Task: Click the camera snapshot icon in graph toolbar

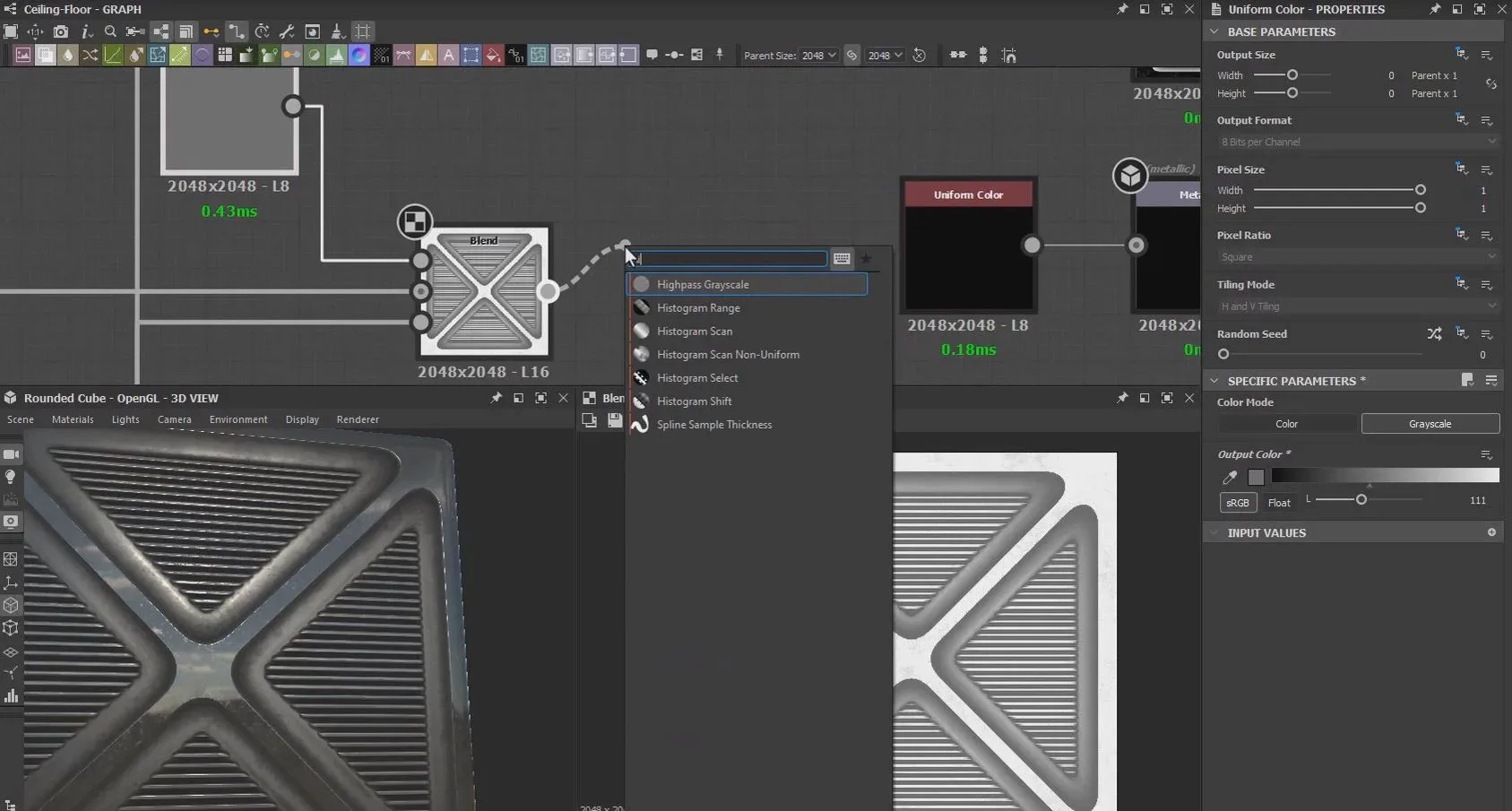Action: [x=60, y=31]
